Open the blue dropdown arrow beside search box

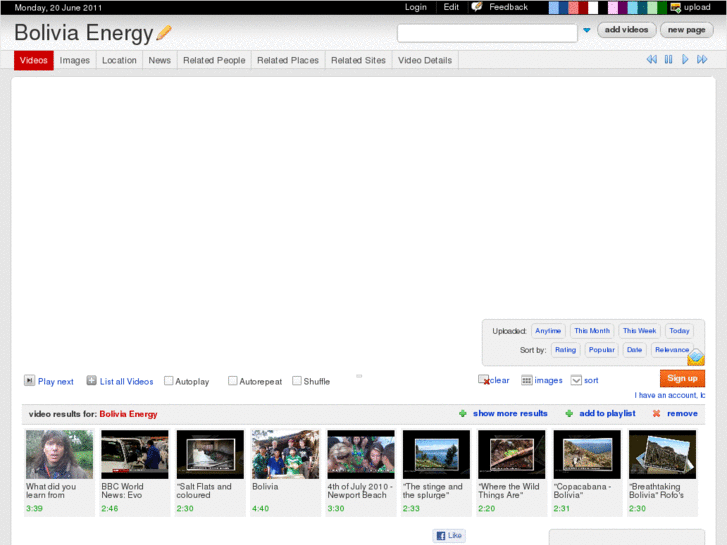point(587,30)
